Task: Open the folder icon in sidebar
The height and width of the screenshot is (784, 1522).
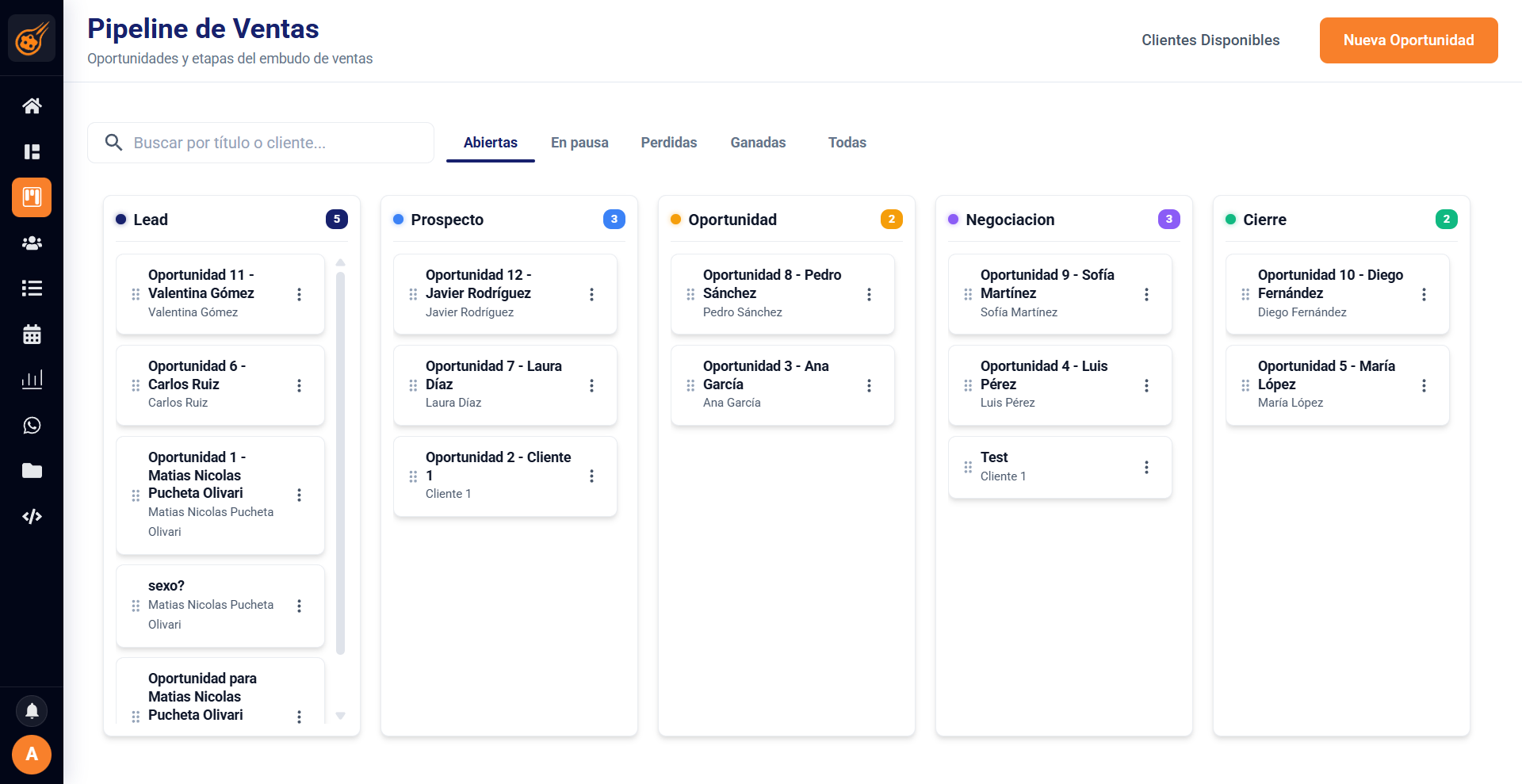Action: tap(32, 470)
